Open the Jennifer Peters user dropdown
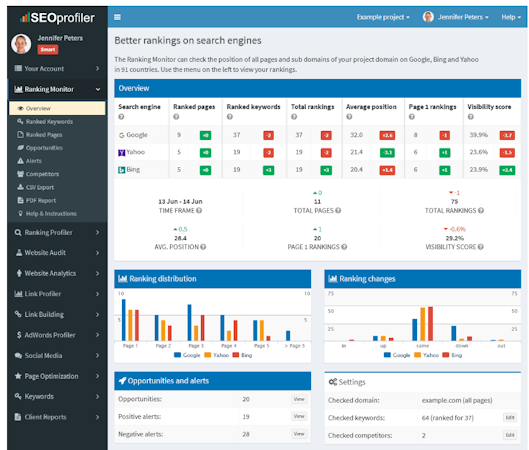The height and width of the screenshot is (450, 529). pos(455,17)
